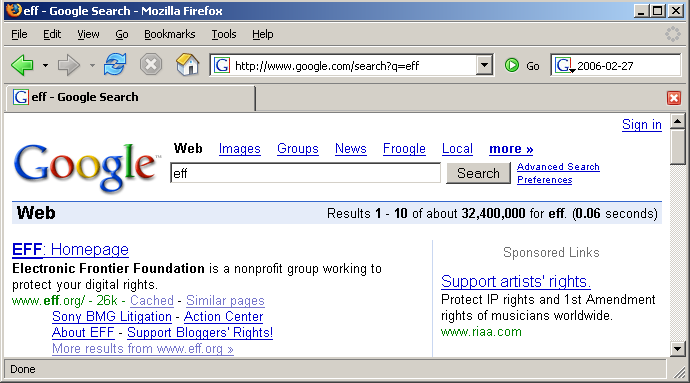Click the window resize grip icon
The width and height of the screenshot is (690, 383).
click(679, 372)
